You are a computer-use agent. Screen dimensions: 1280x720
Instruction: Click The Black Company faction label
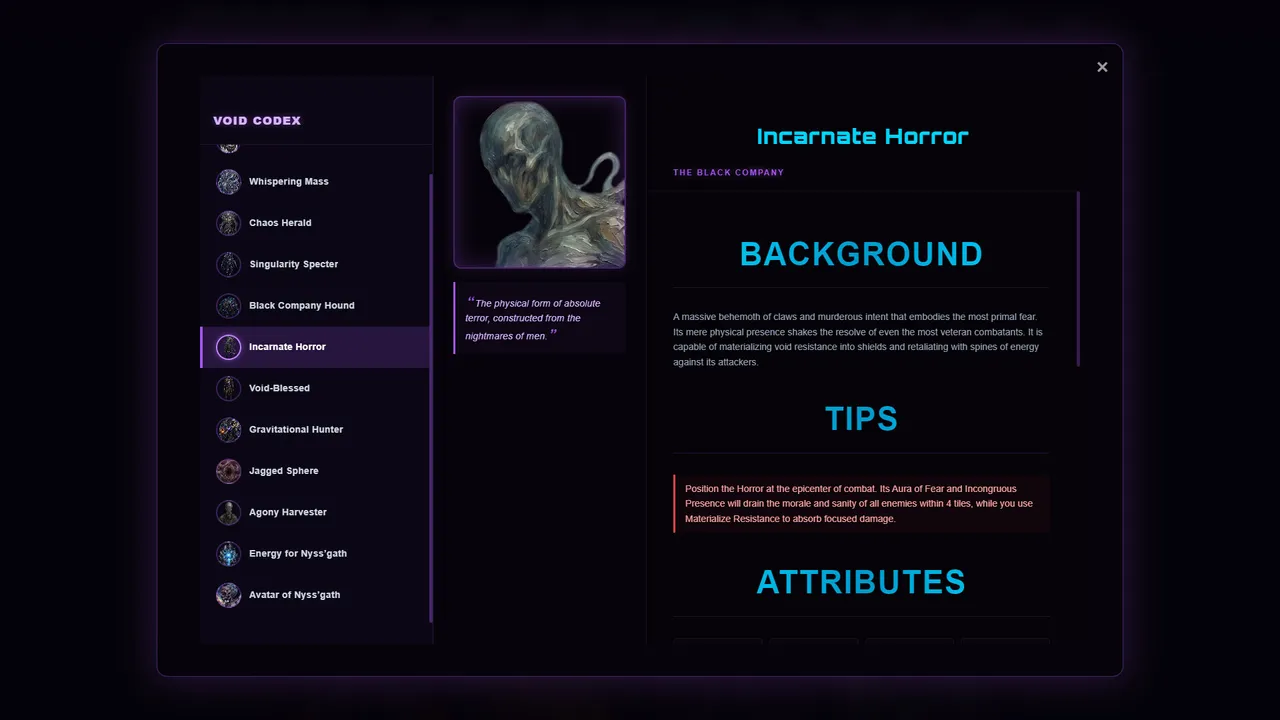(728, 173)
